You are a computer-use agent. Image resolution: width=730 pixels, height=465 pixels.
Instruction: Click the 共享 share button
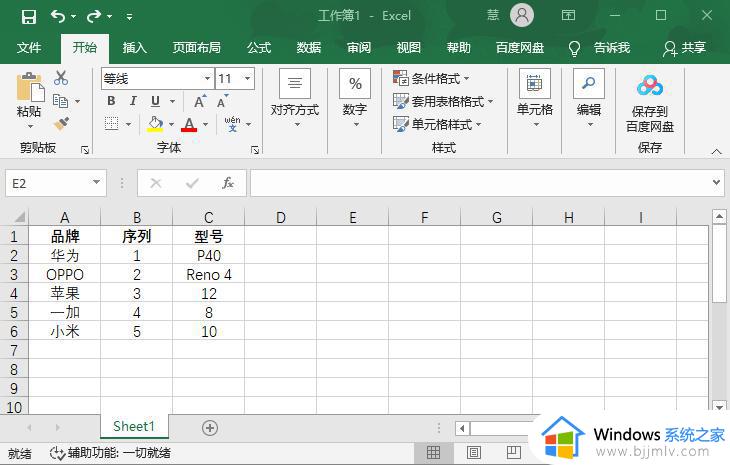pyautogui.click(x=684, y=48)
